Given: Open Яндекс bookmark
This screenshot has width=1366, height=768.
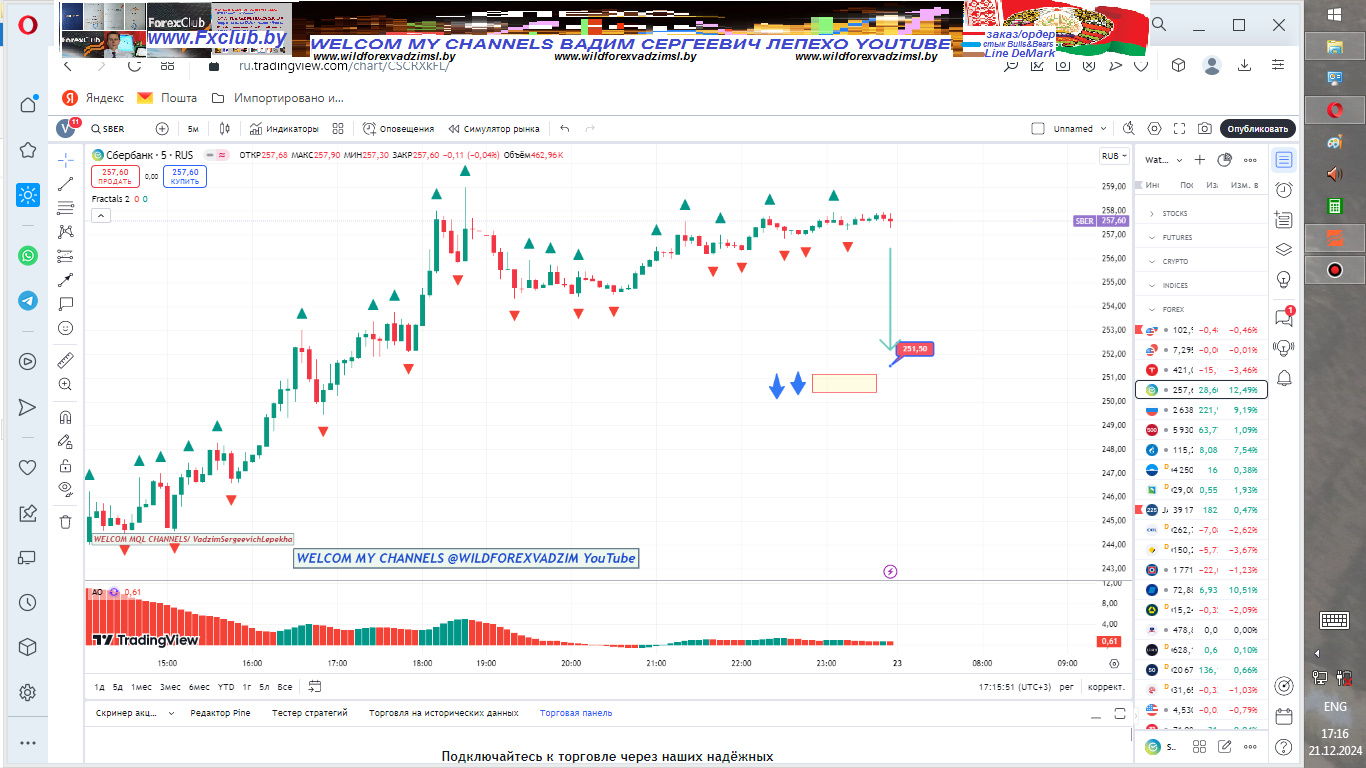Looking at the screenshot, I should 93,98.
